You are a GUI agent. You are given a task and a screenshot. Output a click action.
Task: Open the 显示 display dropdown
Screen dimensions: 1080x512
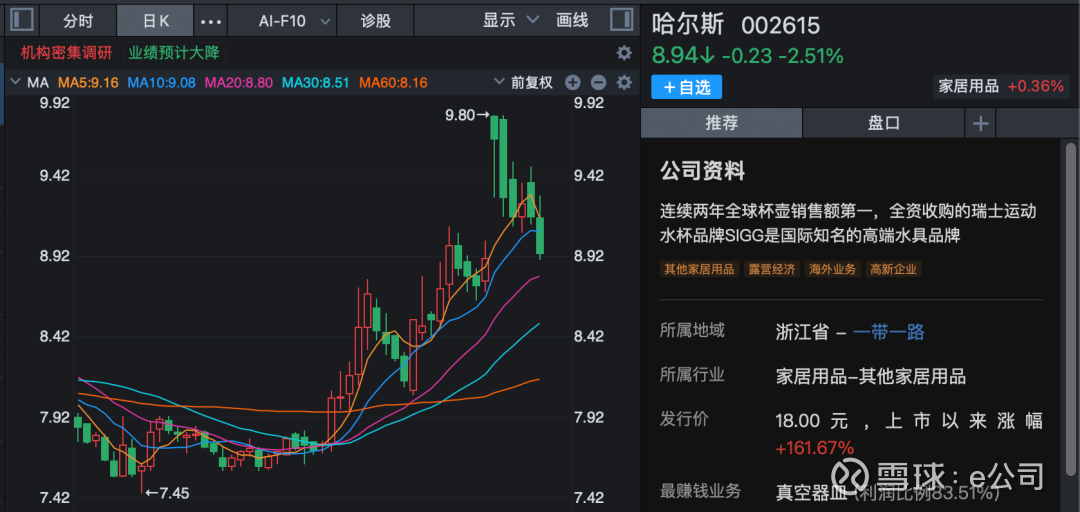(x=510, y=20)
